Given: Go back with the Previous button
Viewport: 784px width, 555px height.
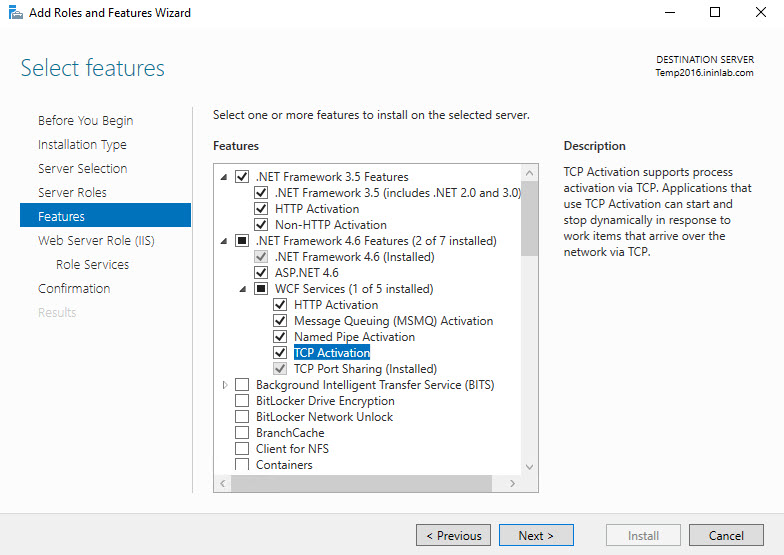Looking at the screenshot, I should pyautogui.click(x=453, y=535).
